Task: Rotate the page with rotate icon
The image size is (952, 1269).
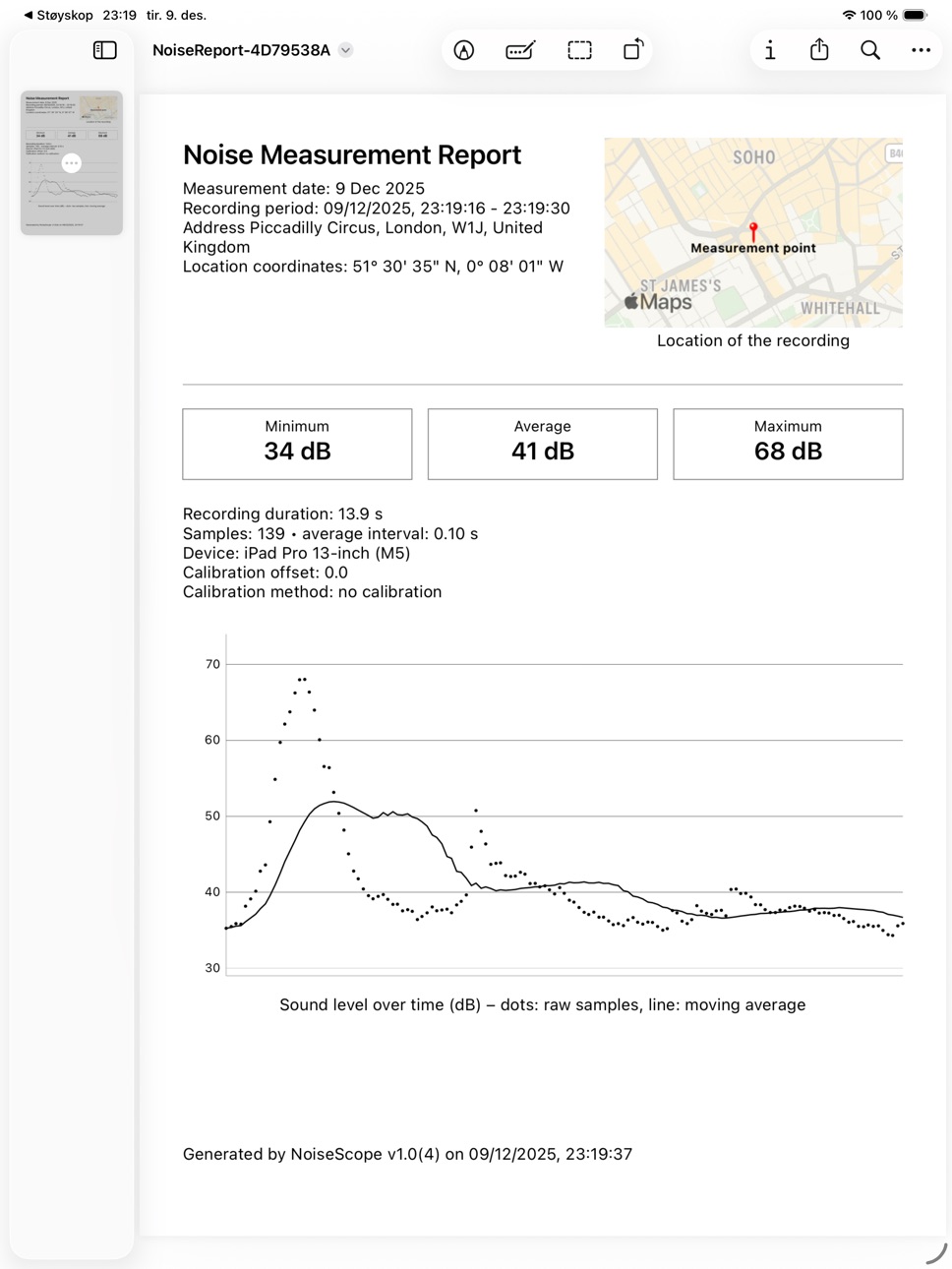Action: [x=634, y=49]
